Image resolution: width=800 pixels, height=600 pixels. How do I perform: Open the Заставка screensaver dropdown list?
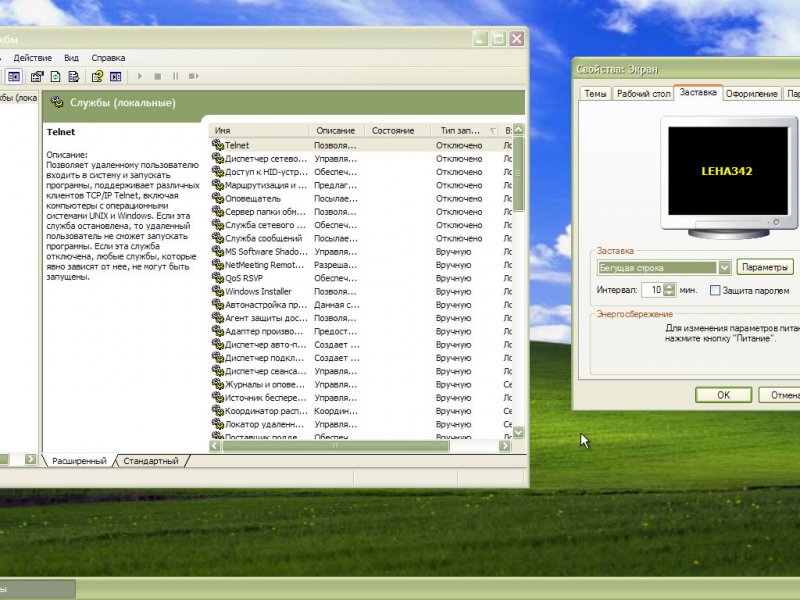(x=724, y=267)
